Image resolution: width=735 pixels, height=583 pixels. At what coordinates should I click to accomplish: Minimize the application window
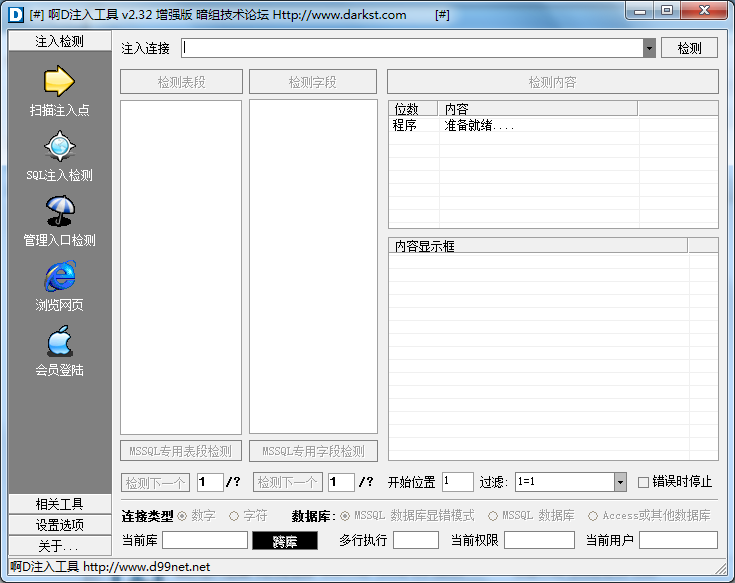tap(640, 10)
